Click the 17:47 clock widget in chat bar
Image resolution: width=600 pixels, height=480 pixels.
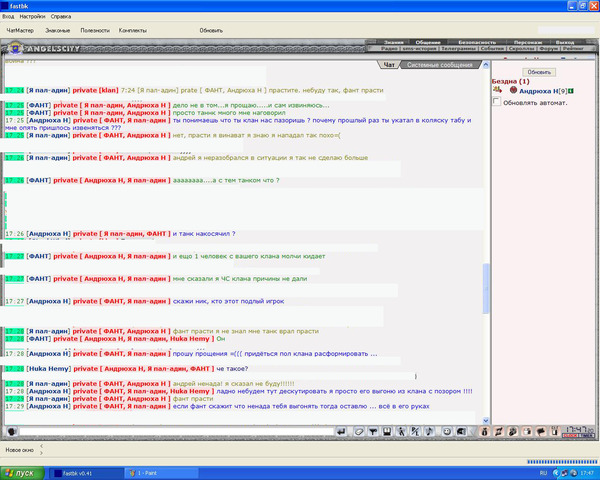[579, 432]
